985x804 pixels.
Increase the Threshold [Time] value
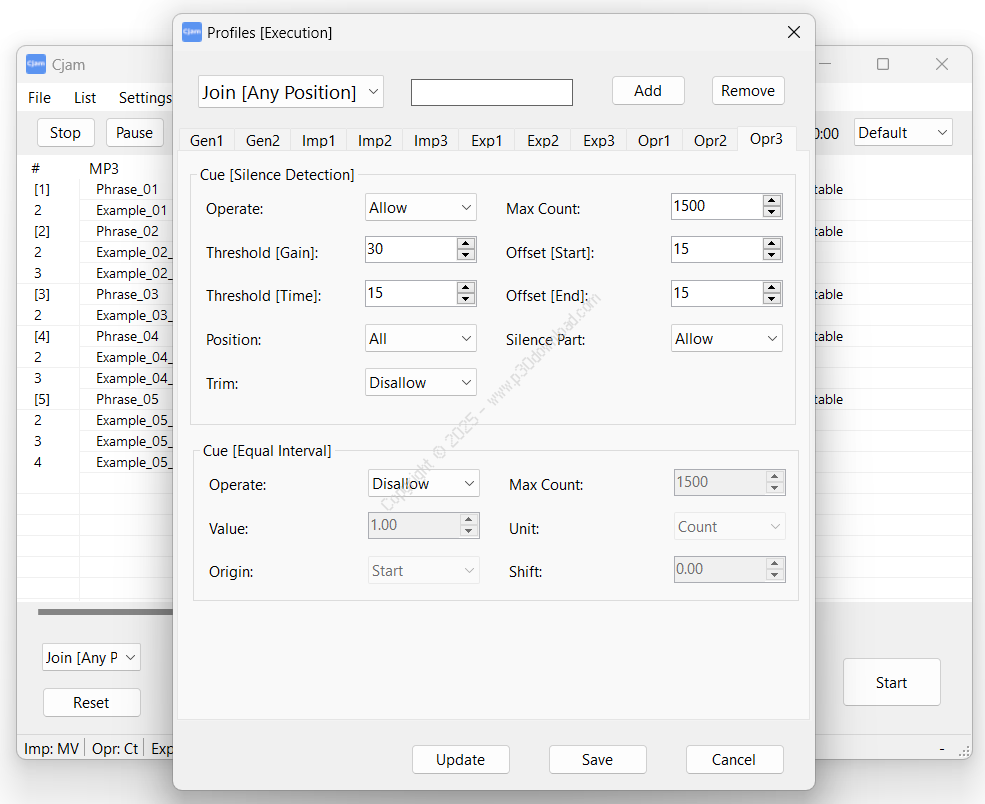tap(465, 288)
